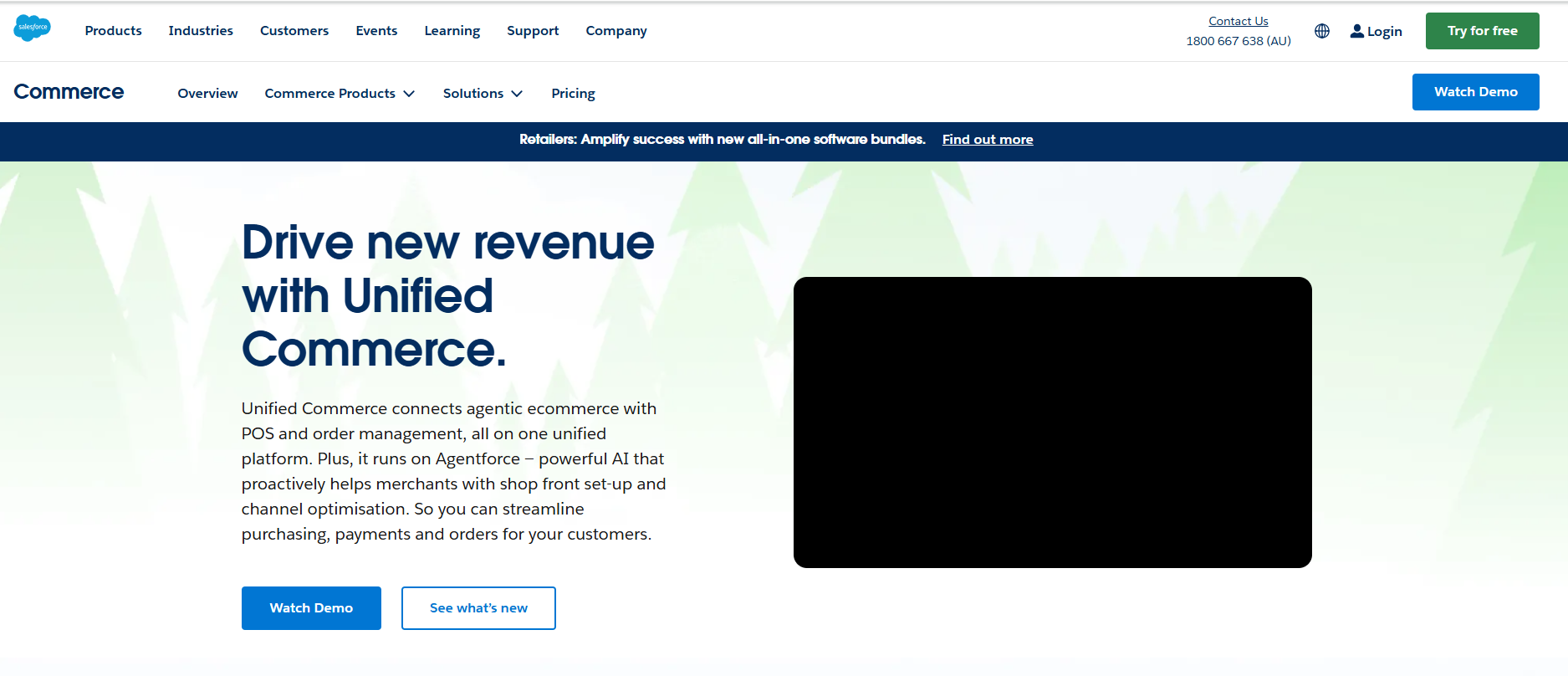Open the Events menu
Viewport: 1568px width, 676px height.
376,31
